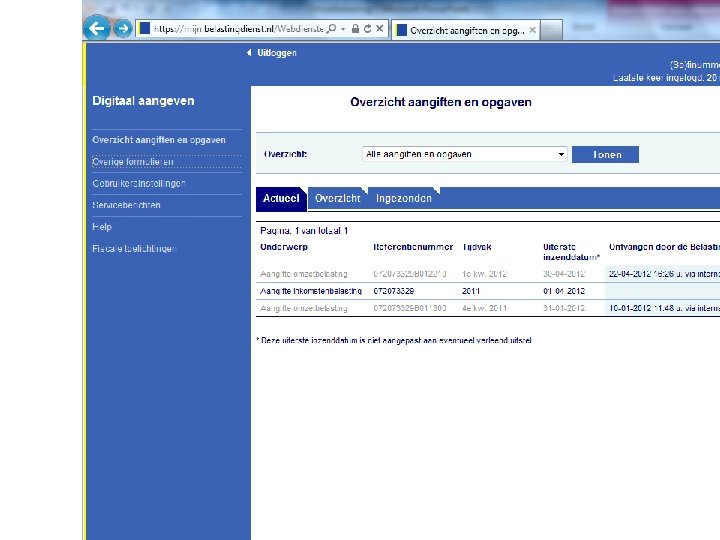Select the Overzicht aangiften en opg... browser tab
The width and height of the screenshot is (720, 540).
[x=466, y=30]
